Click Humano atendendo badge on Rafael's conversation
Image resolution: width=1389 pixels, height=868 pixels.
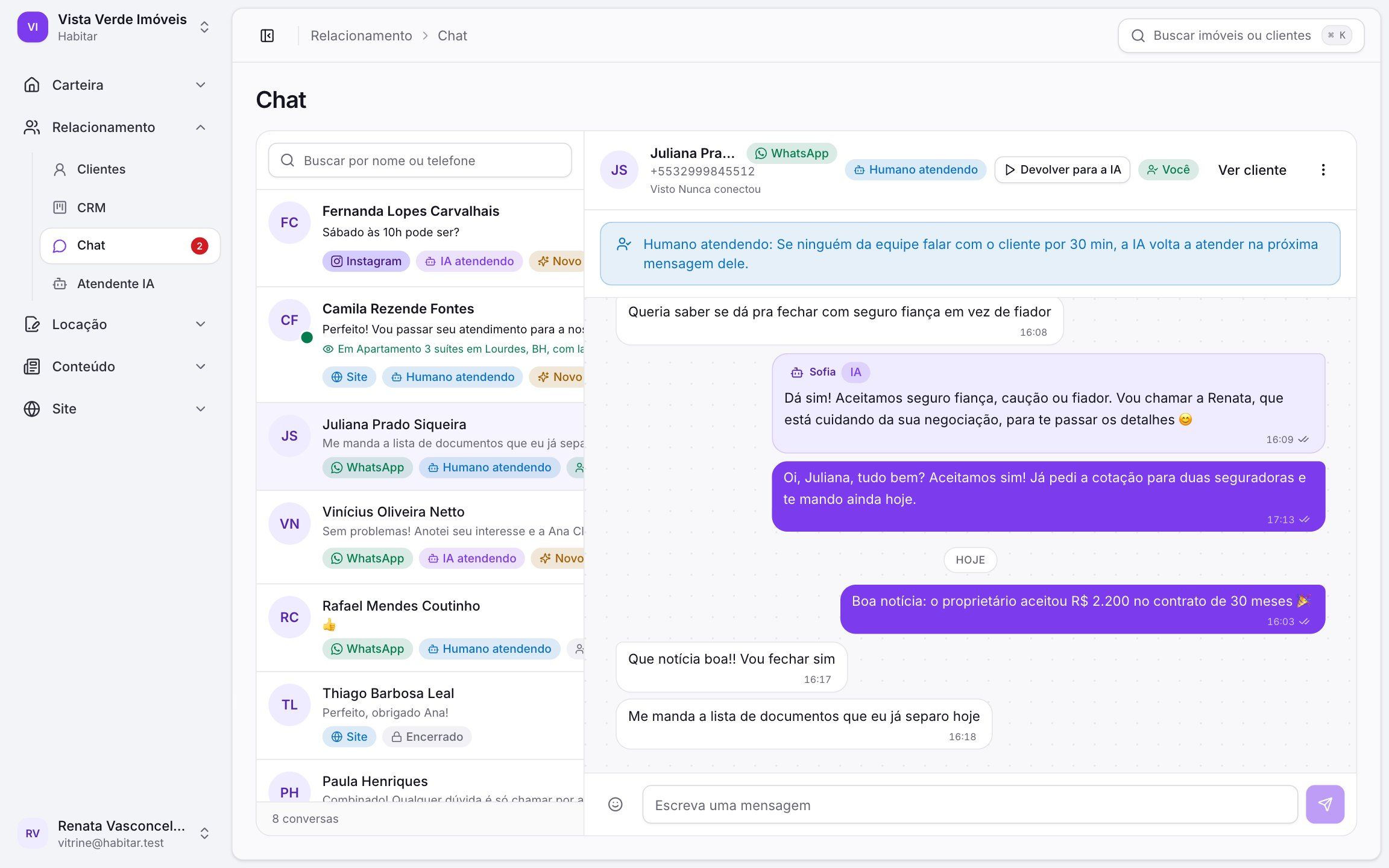[x=490, y=649]
